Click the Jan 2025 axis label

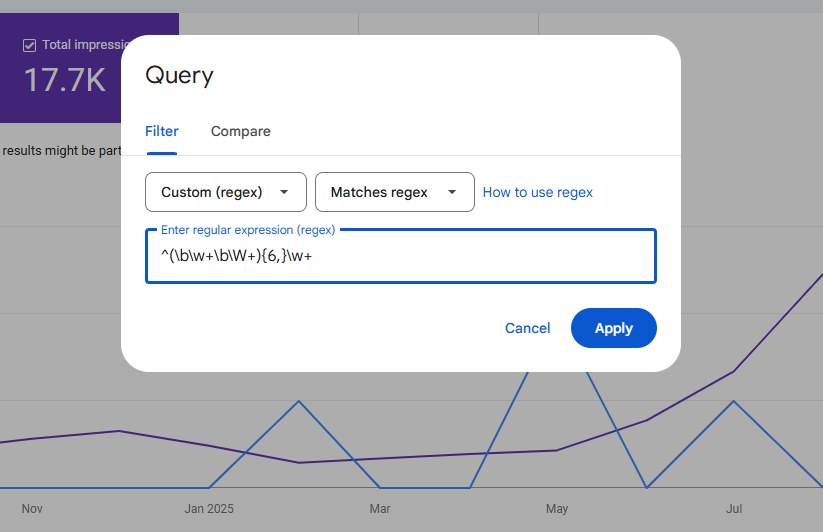209,509
